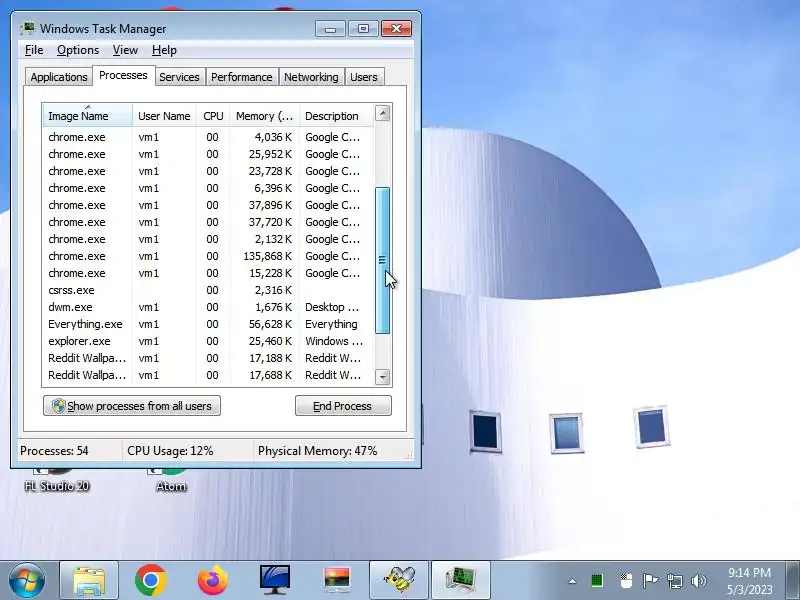Click the process list scroll down arrow
This screenshot has width=800, height=600.
(x=383, y=377)
